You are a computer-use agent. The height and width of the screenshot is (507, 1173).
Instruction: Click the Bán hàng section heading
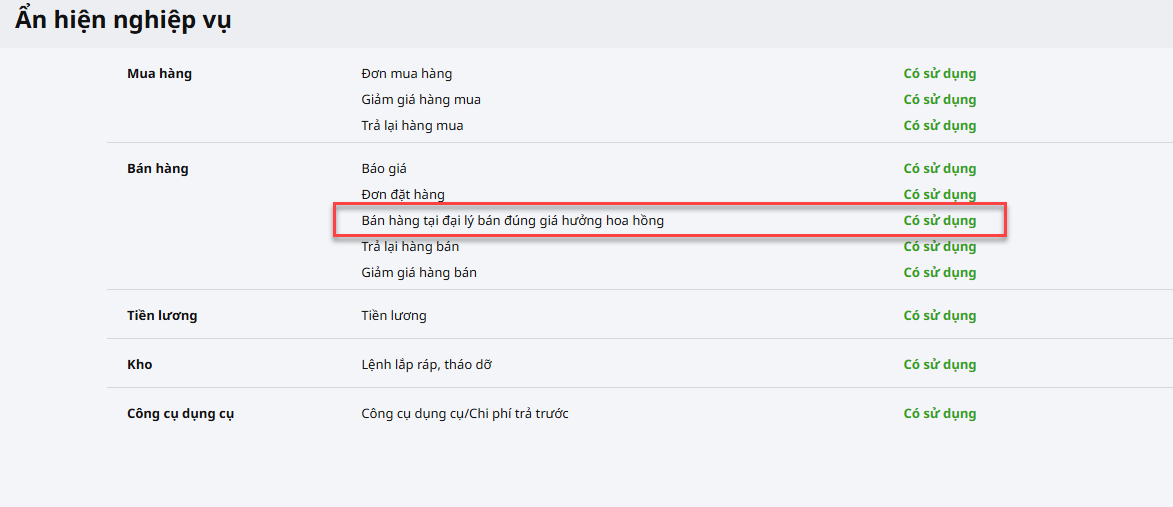(158, 169)
